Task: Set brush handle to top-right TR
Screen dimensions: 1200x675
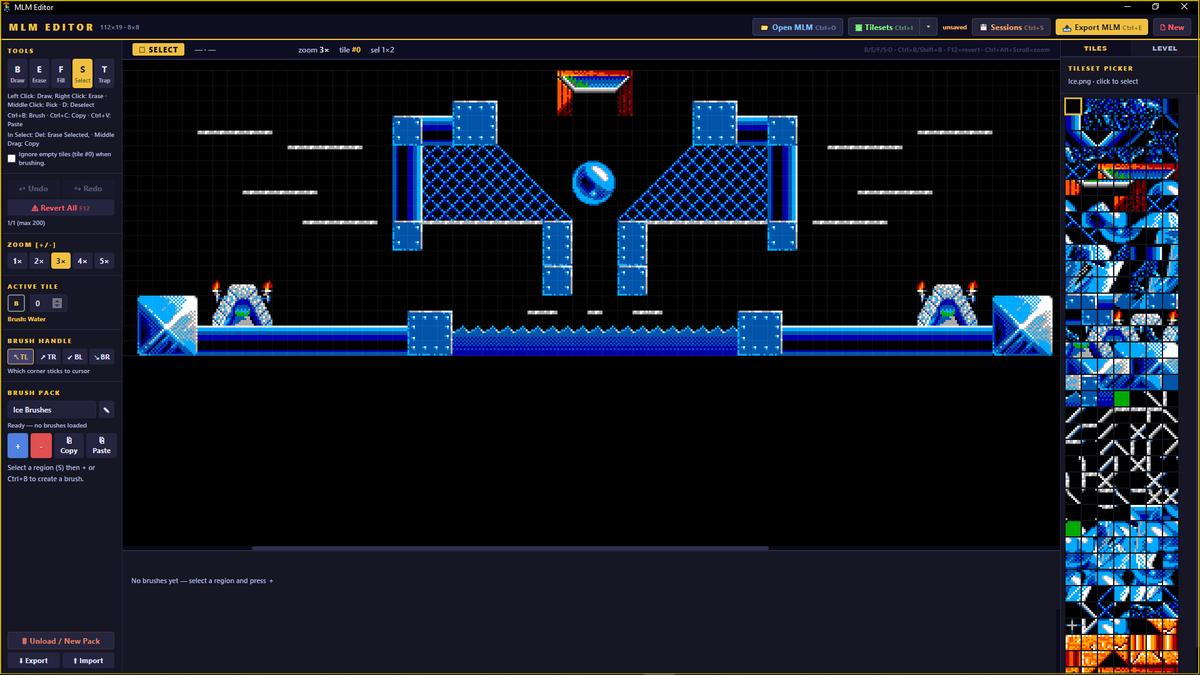Action: click(47, 356)
